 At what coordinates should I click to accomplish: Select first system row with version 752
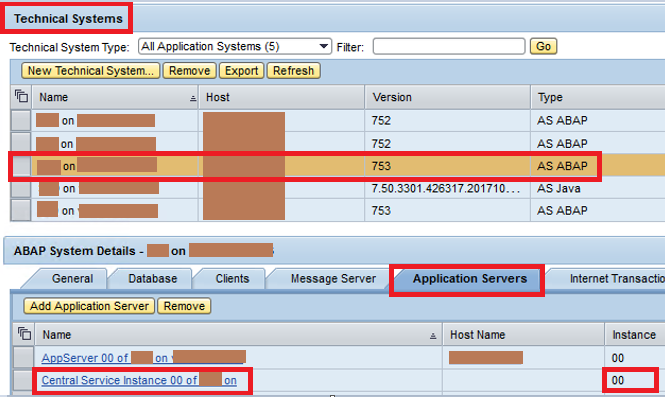click(21, 120)
